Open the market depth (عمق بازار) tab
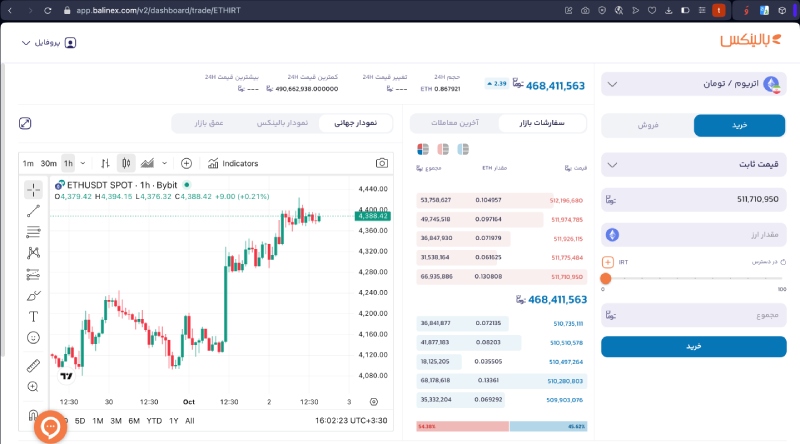Image resolution: width=800 pixels, height=444 pixels. click(208, 123)
